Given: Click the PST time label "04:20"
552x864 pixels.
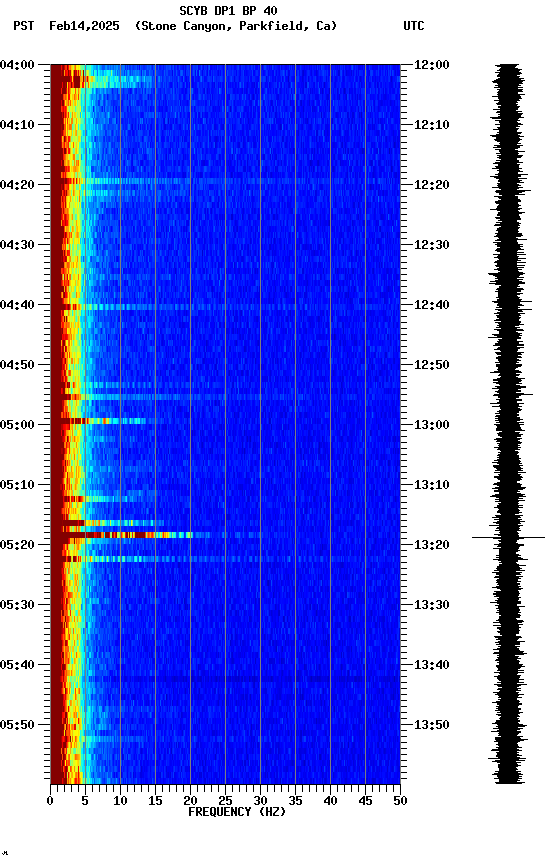Looking at the screenshot, I should [x=17, y=185].
